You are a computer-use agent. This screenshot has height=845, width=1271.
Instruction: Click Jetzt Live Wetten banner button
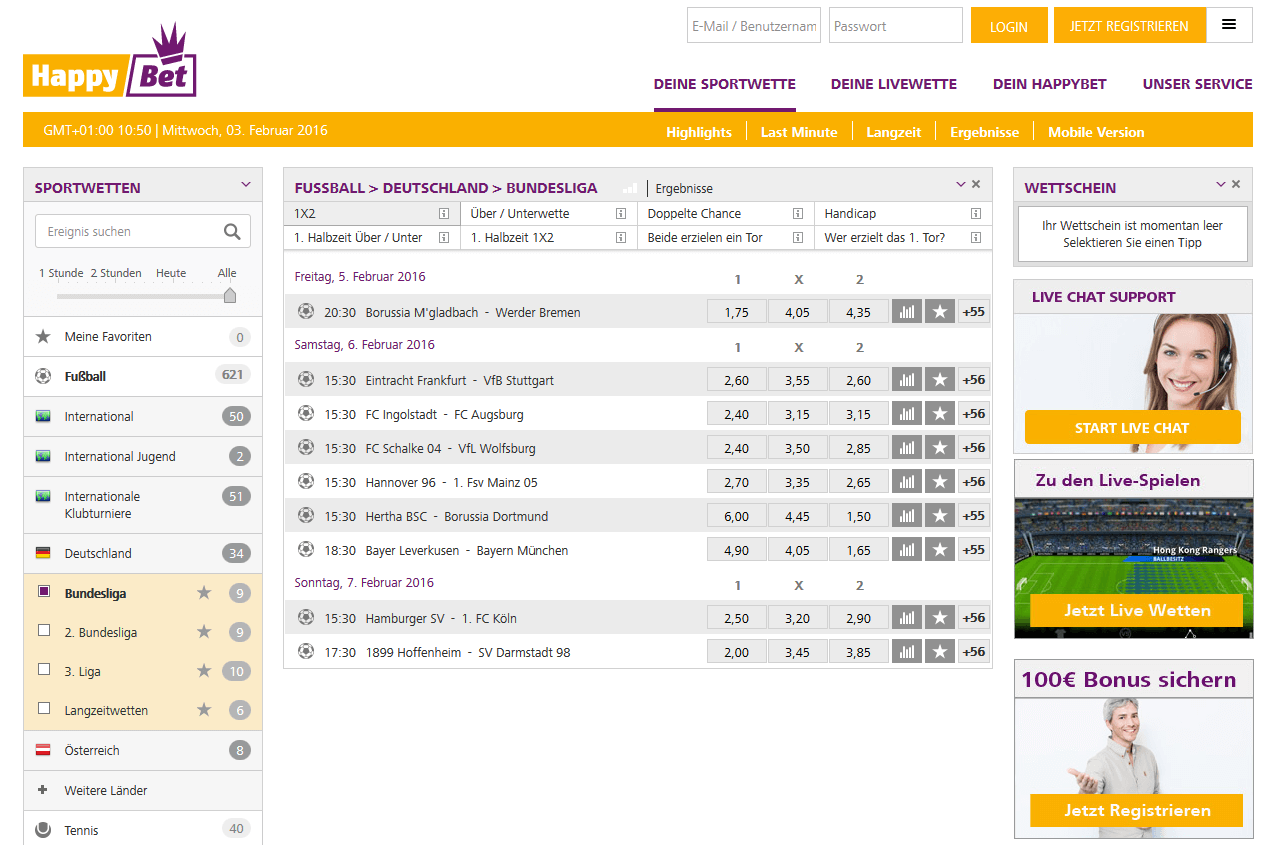[1137, 610]
